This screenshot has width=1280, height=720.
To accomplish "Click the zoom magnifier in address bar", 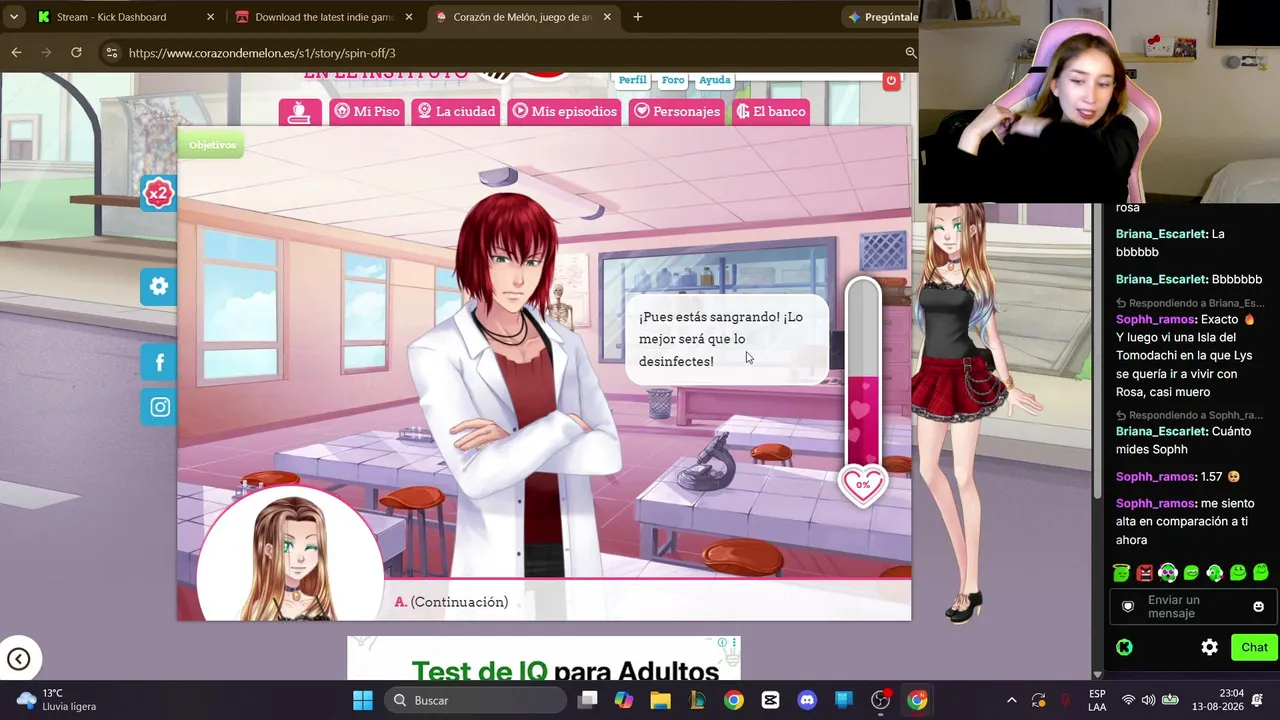I will pyautogui.click(x=911, y=53).
